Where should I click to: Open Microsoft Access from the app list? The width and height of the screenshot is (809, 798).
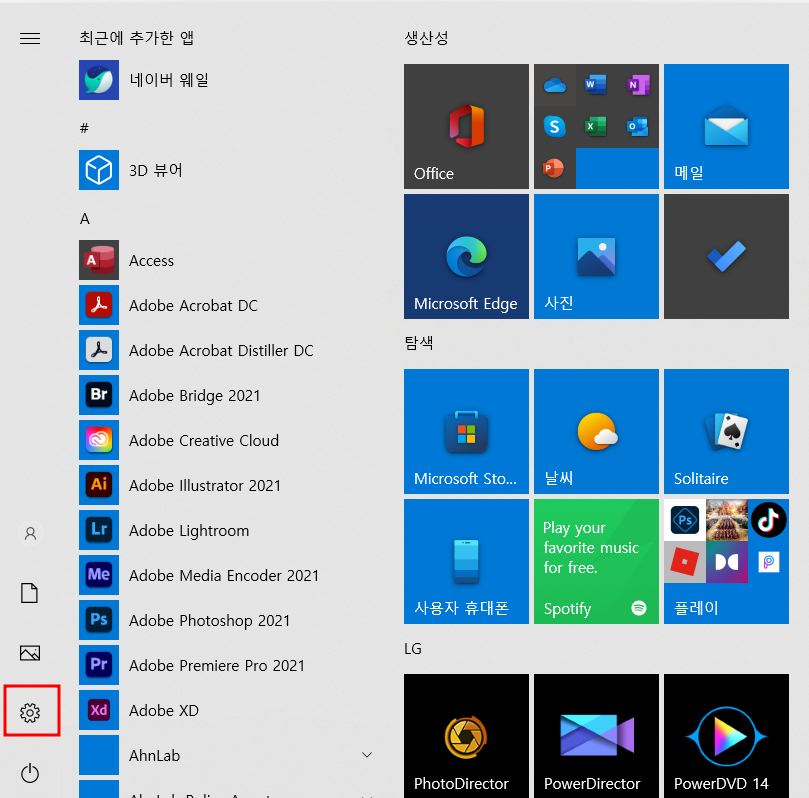pos(227,260)
